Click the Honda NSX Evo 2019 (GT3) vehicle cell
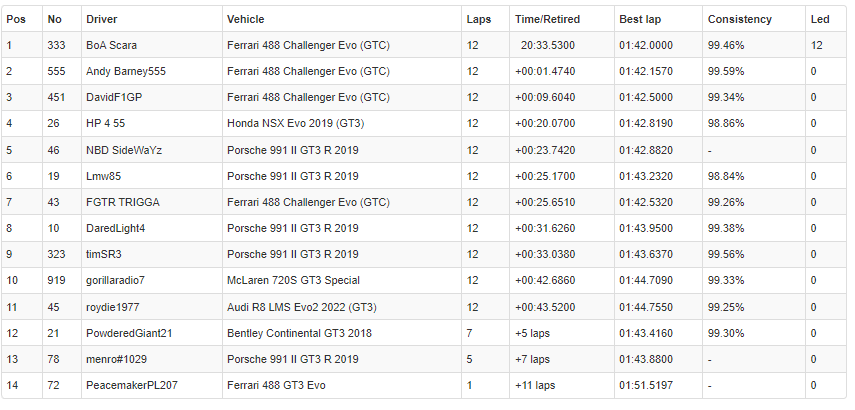 pyautogui.click(x=295, y=124)
